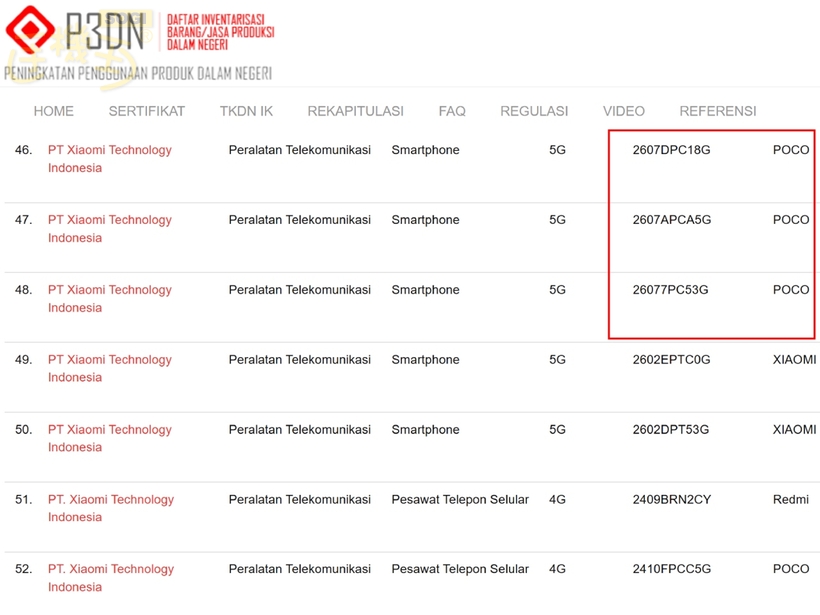Viewport: 820px width, 615px height.
Task: Click the P3DN diamond logo icon
Action: 30,30
